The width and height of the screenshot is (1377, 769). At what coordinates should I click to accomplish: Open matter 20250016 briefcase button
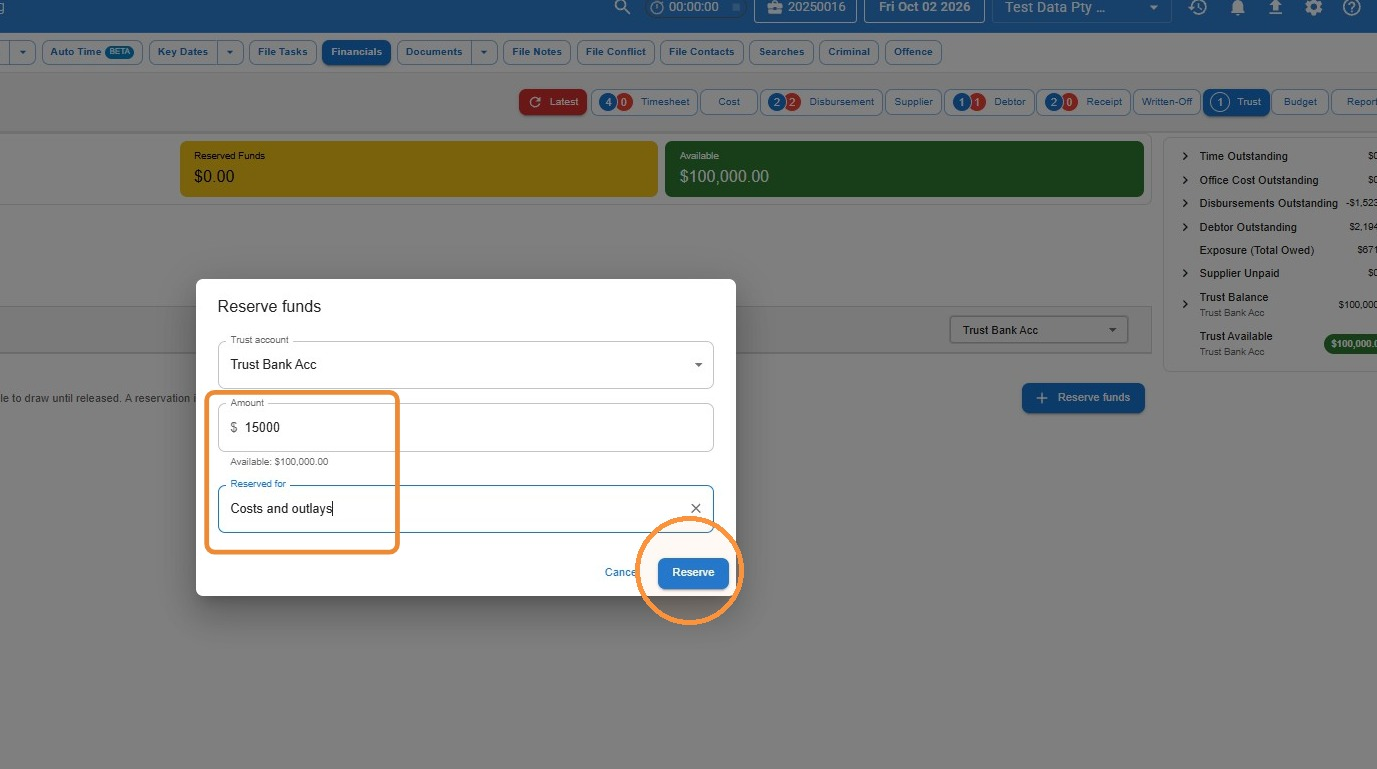point(805,7)
